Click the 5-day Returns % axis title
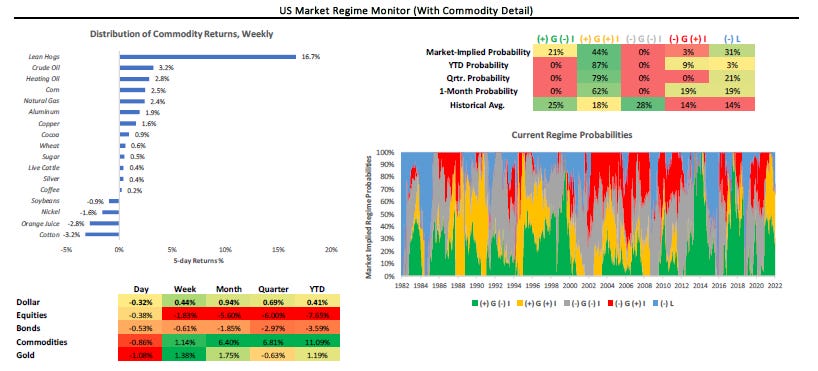Image resolution: width=818 pixels, height=371 pixels. click(x=199, y=260)
